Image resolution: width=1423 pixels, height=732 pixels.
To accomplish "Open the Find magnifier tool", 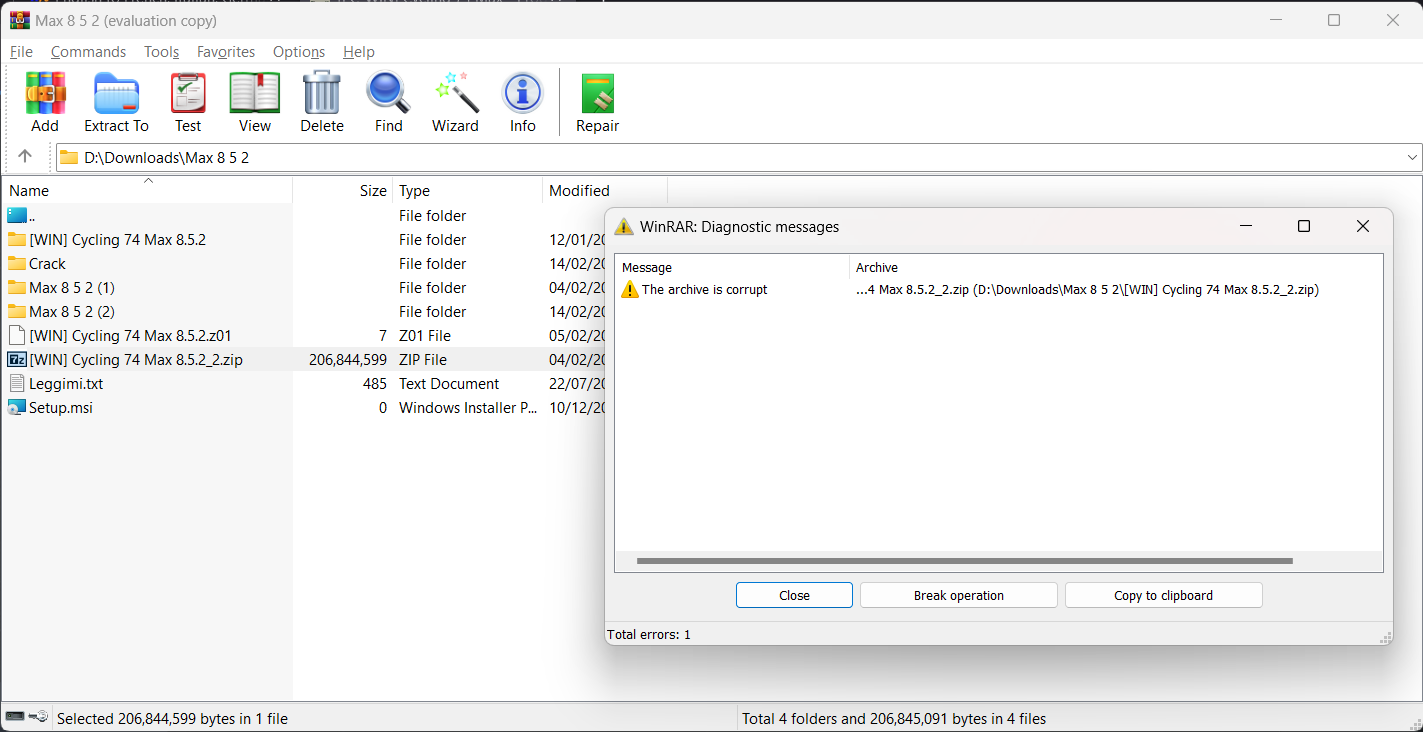I will [x=388, y=93].
